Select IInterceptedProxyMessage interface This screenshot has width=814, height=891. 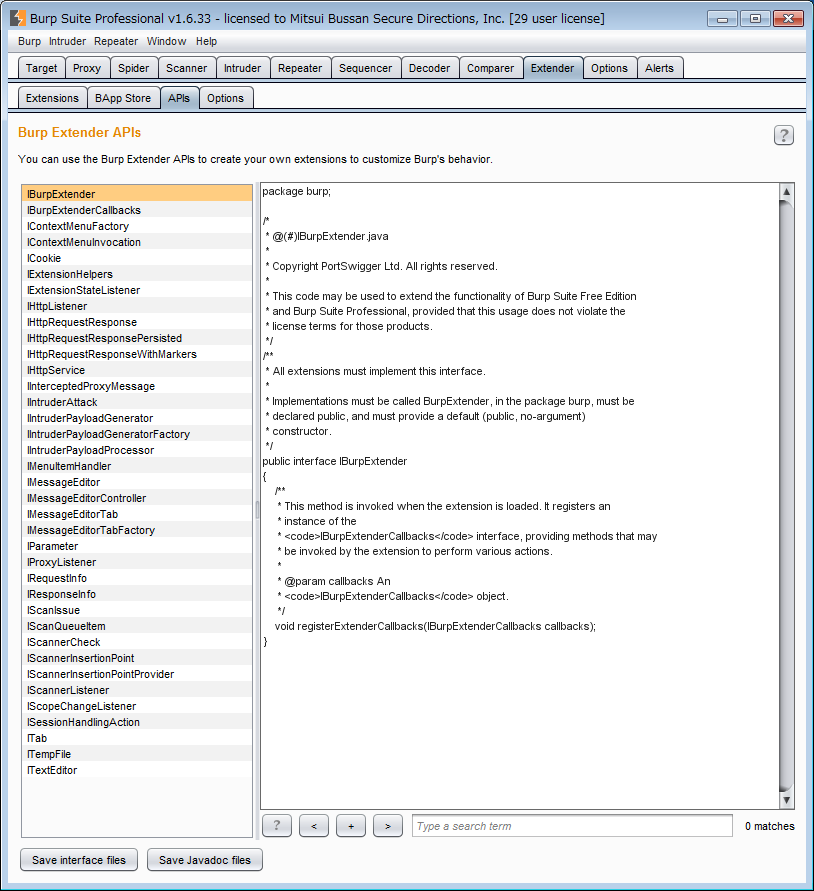pyautogui.click(x=137, y=386)
